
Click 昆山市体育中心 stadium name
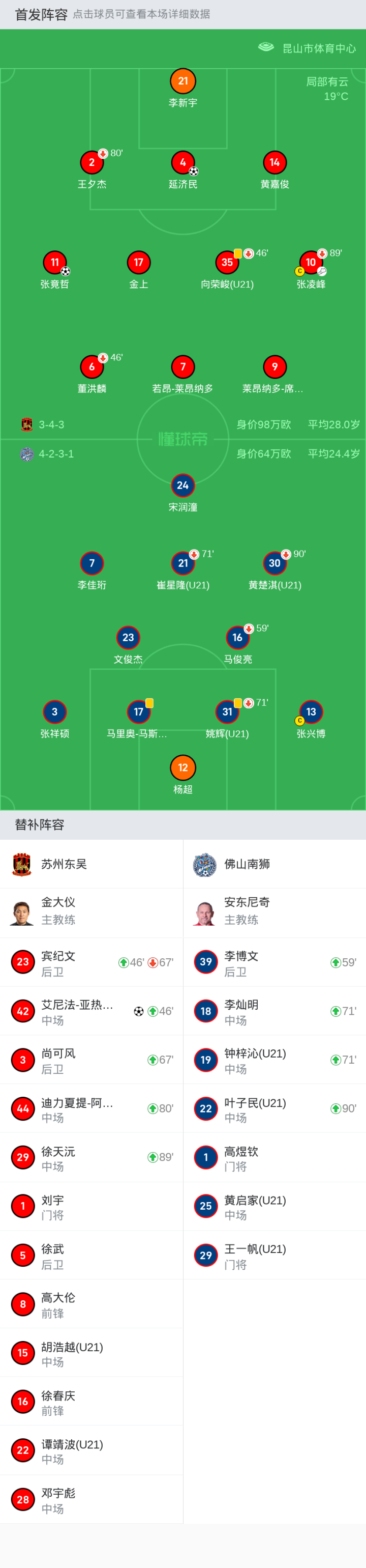coord(319,48)
